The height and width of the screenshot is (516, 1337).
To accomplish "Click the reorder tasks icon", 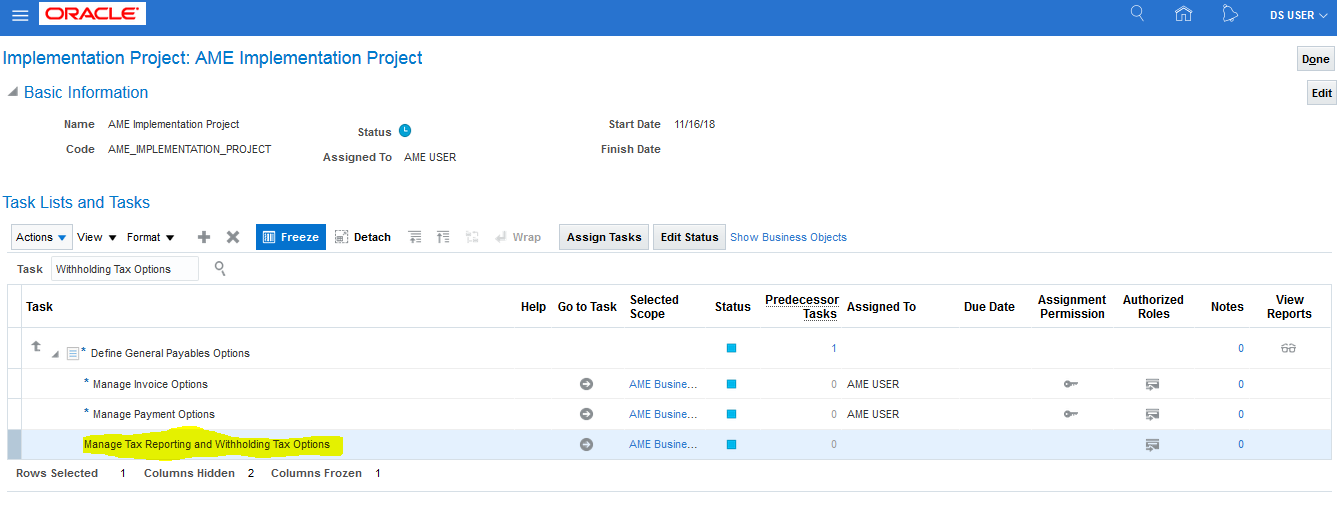I will coord(473,237).
